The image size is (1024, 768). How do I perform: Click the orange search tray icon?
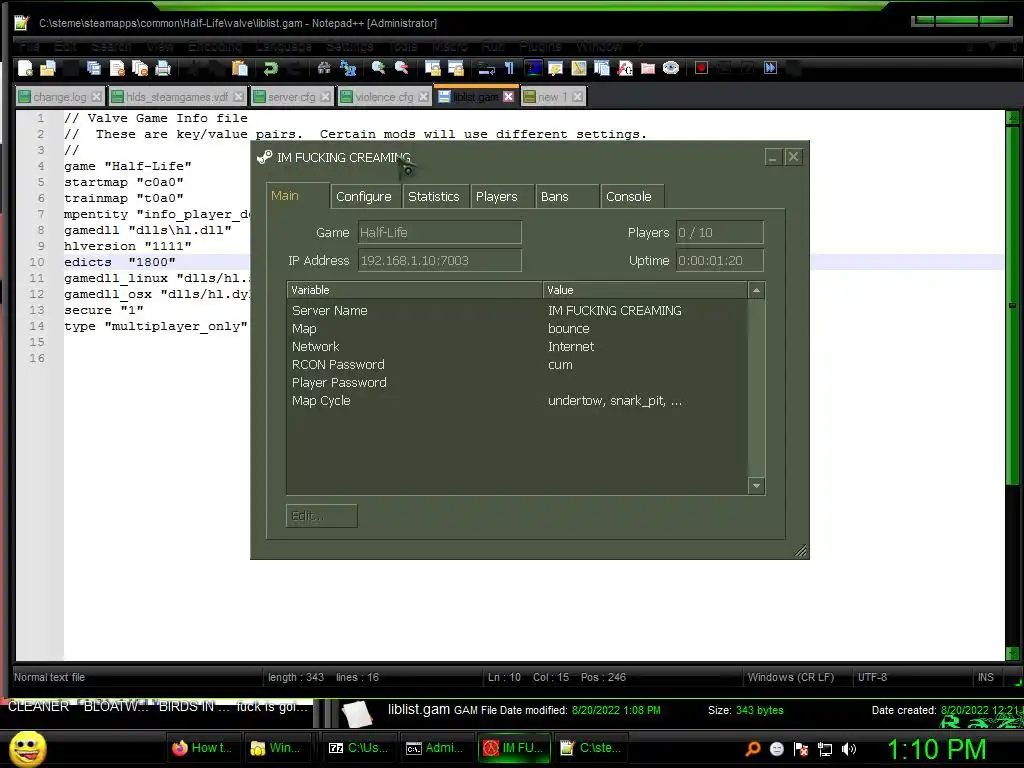[x=753, y=749]
